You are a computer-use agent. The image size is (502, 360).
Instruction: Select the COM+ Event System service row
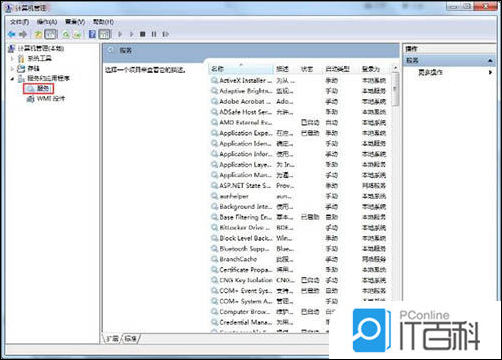(299, 291)
